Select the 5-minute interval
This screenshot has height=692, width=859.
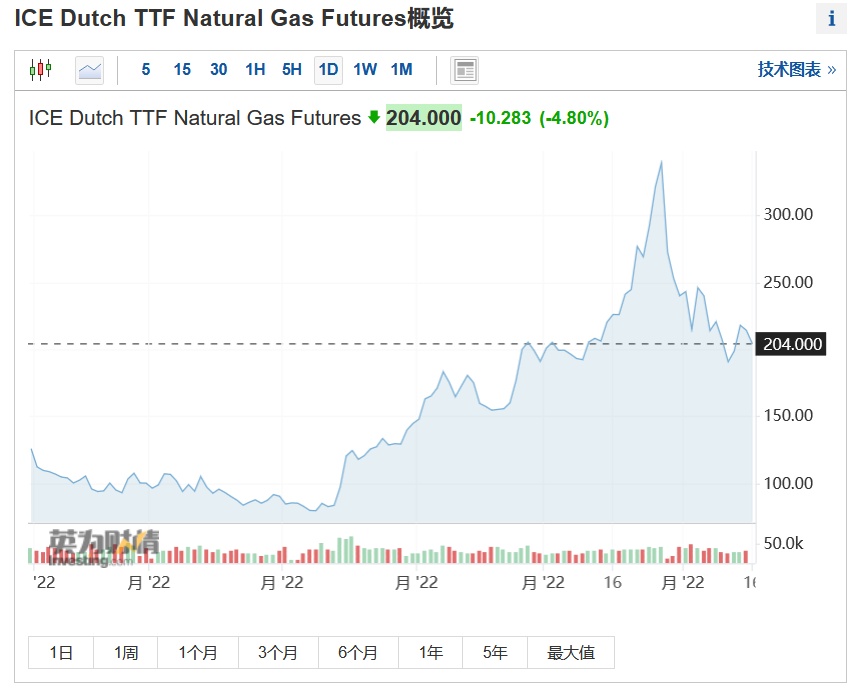[146, 70]
